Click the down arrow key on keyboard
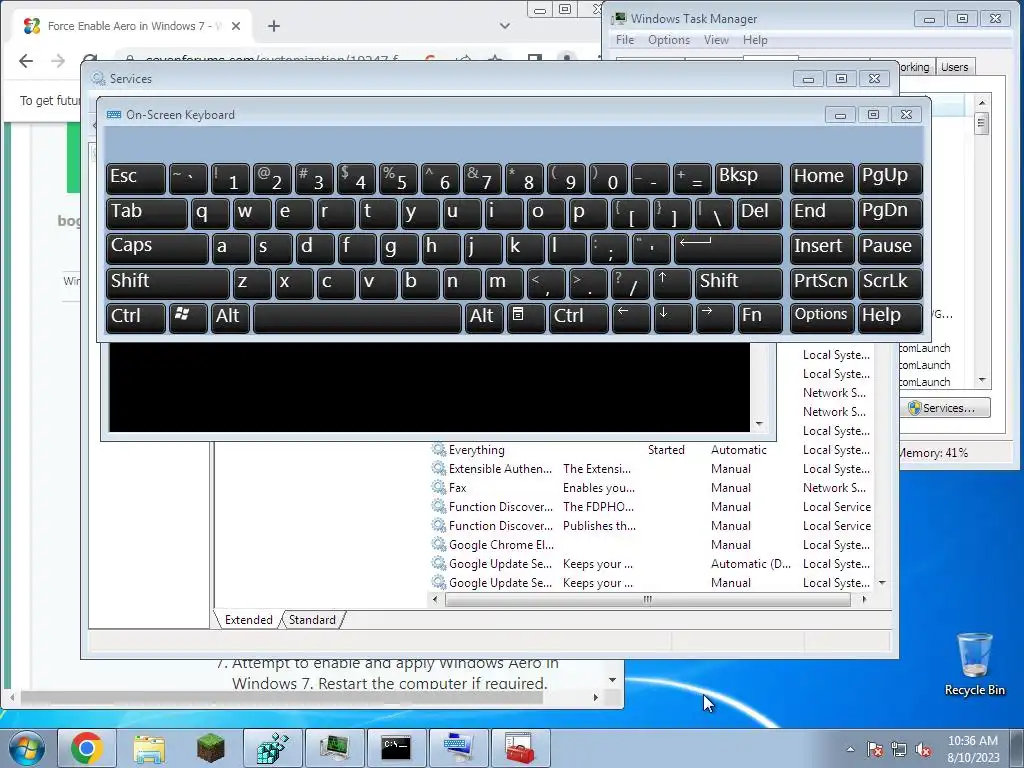The width and height of the screenshot is (1024, 768). [x=673, y=318]
